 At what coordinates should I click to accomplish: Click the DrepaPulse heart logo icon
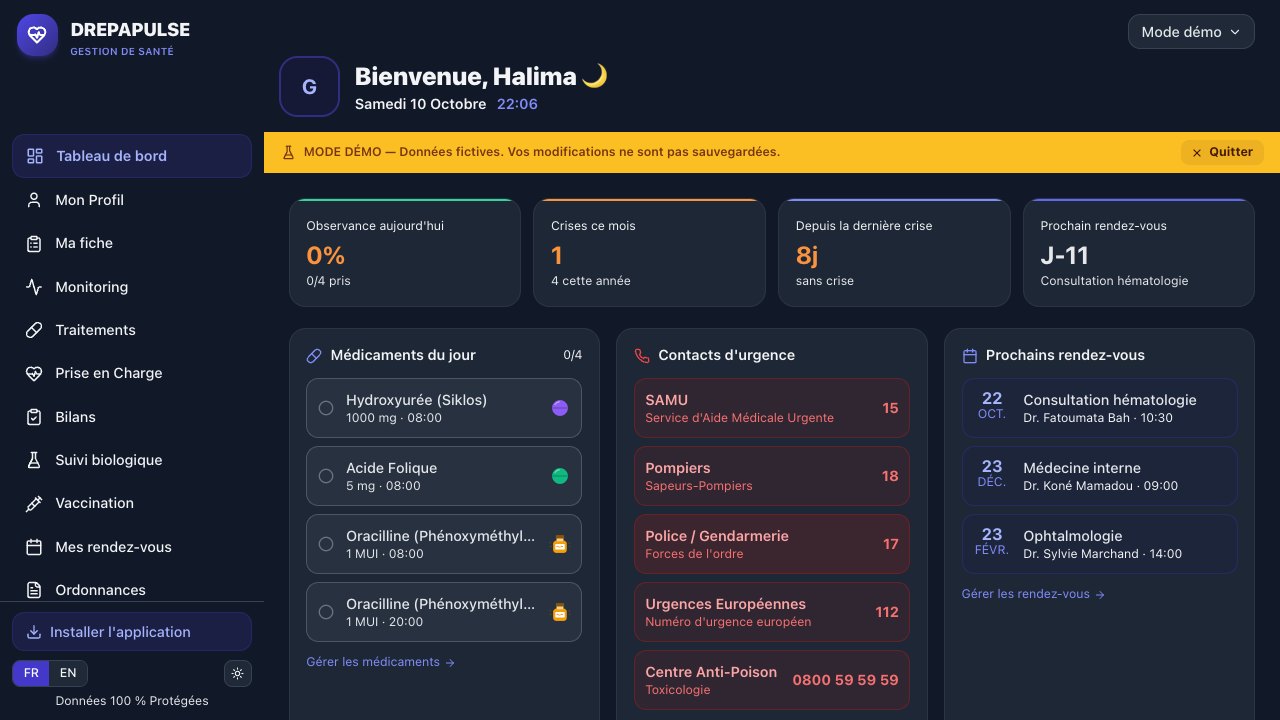(37, 35)
